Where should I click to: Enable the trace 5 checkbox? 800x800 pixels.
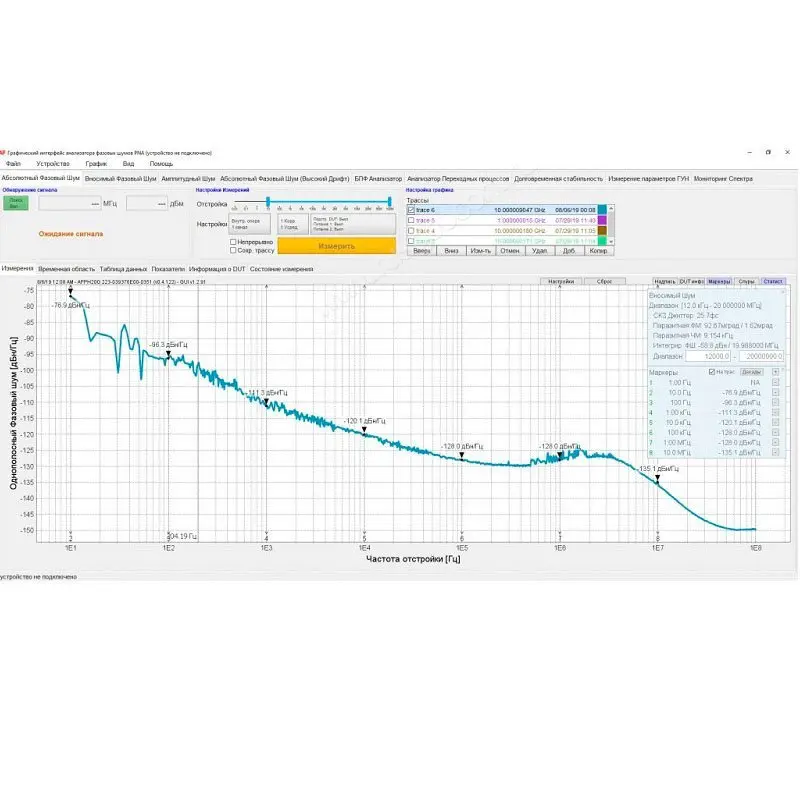tap(411, 220)
